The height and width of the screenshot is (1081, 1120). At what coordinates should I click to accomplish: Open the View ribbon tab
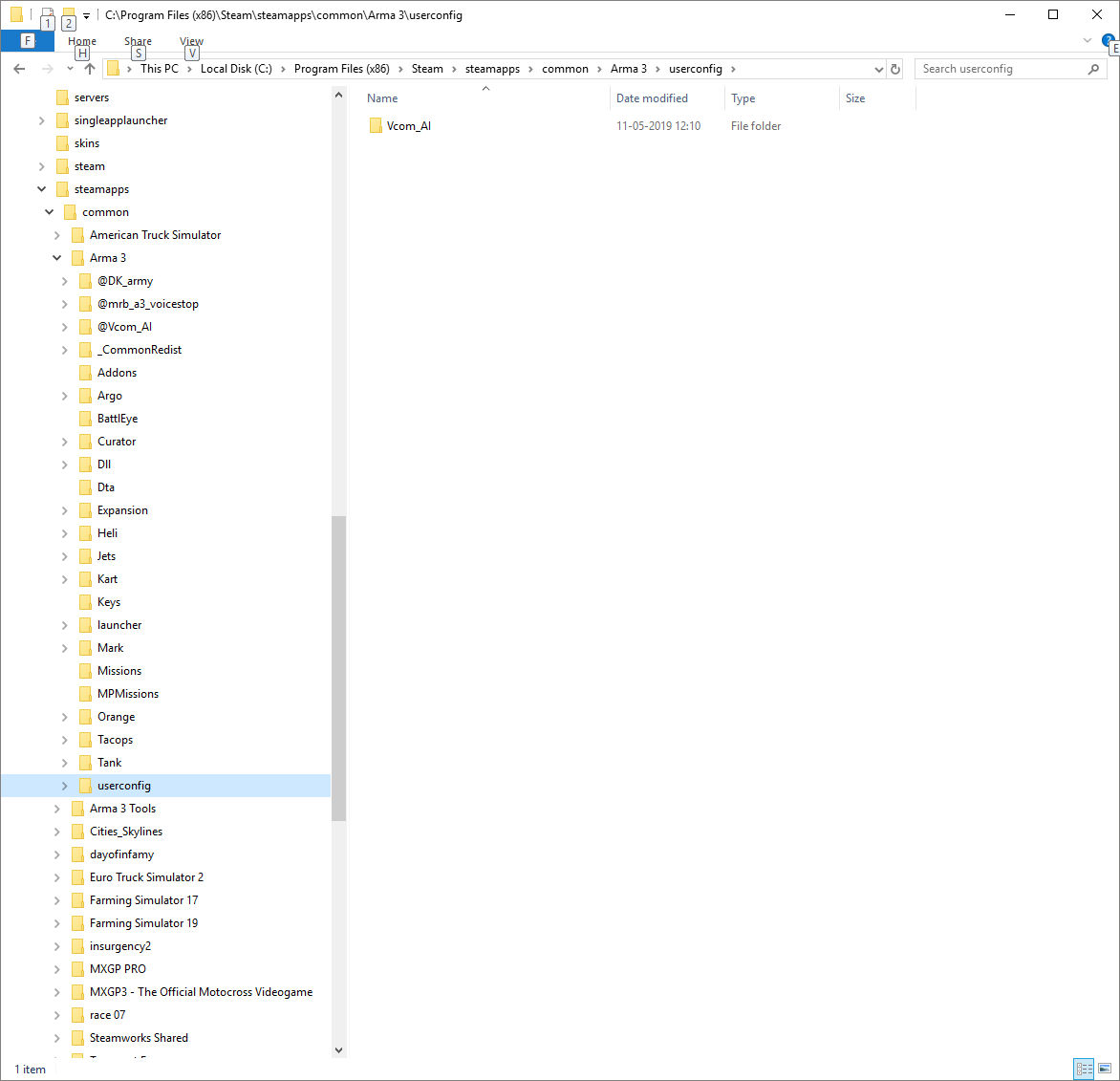[191, 41]
